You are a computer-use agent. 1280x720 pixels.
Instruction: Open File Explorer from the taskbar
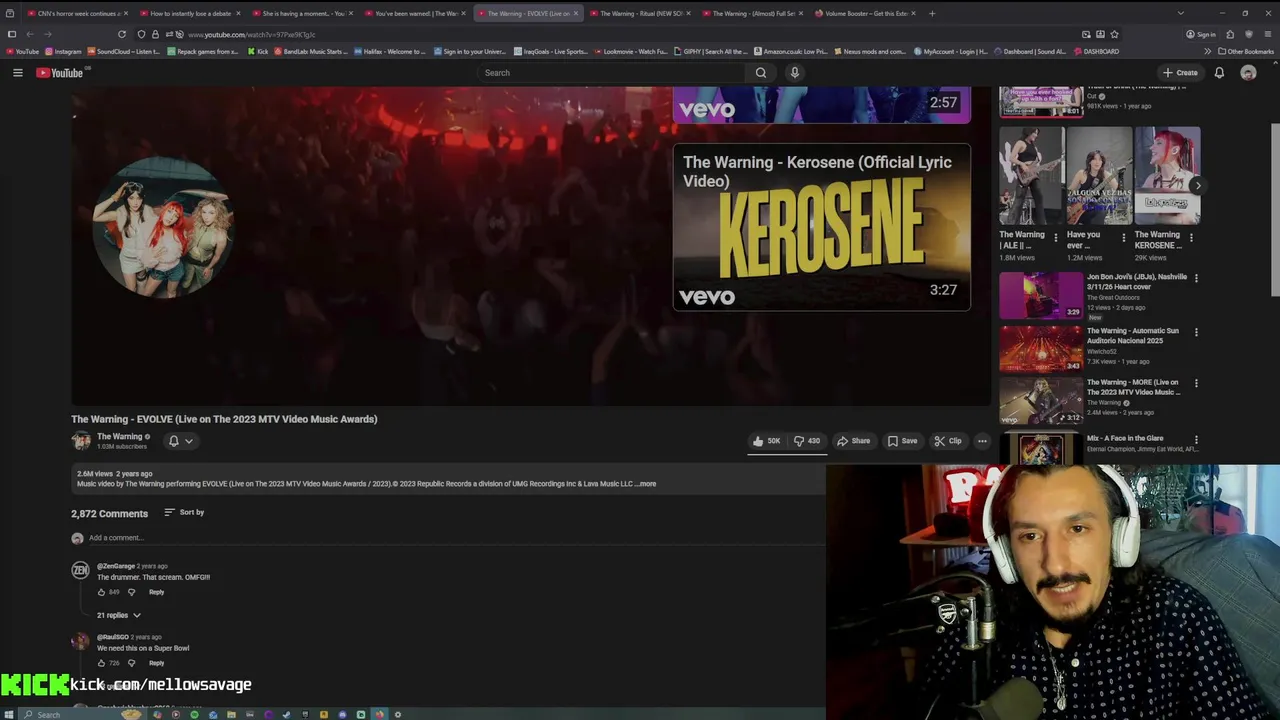230,714
